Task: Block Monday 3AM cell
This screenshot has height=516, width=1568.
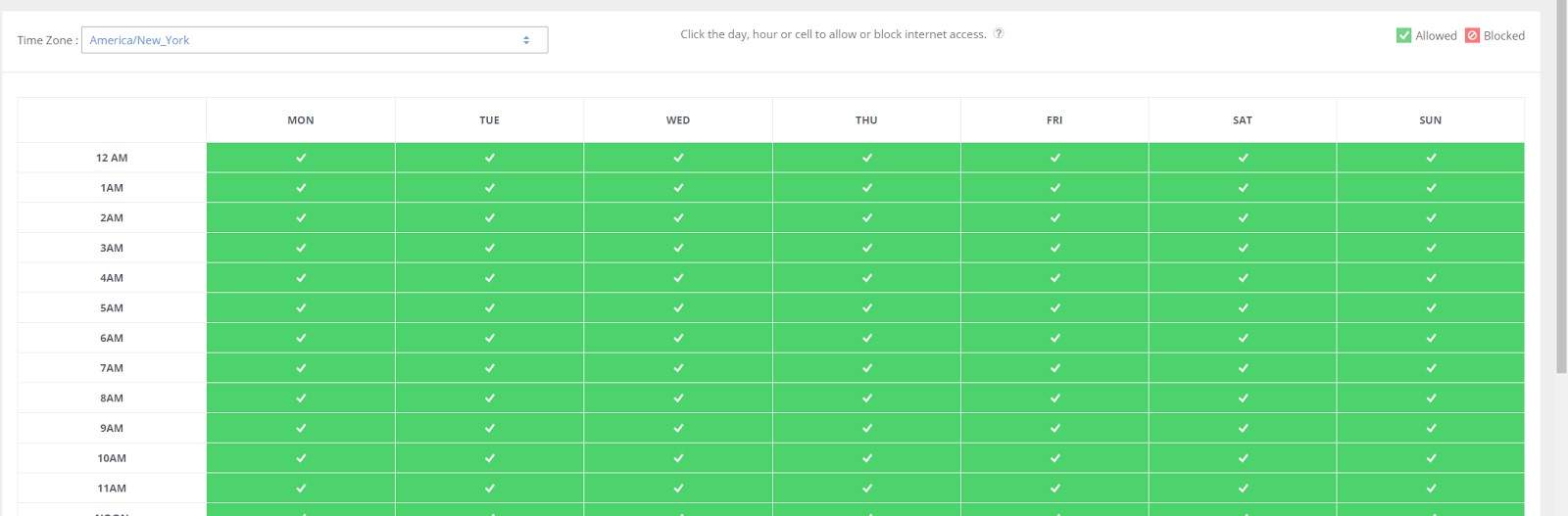Action: [x=301, y=248]
